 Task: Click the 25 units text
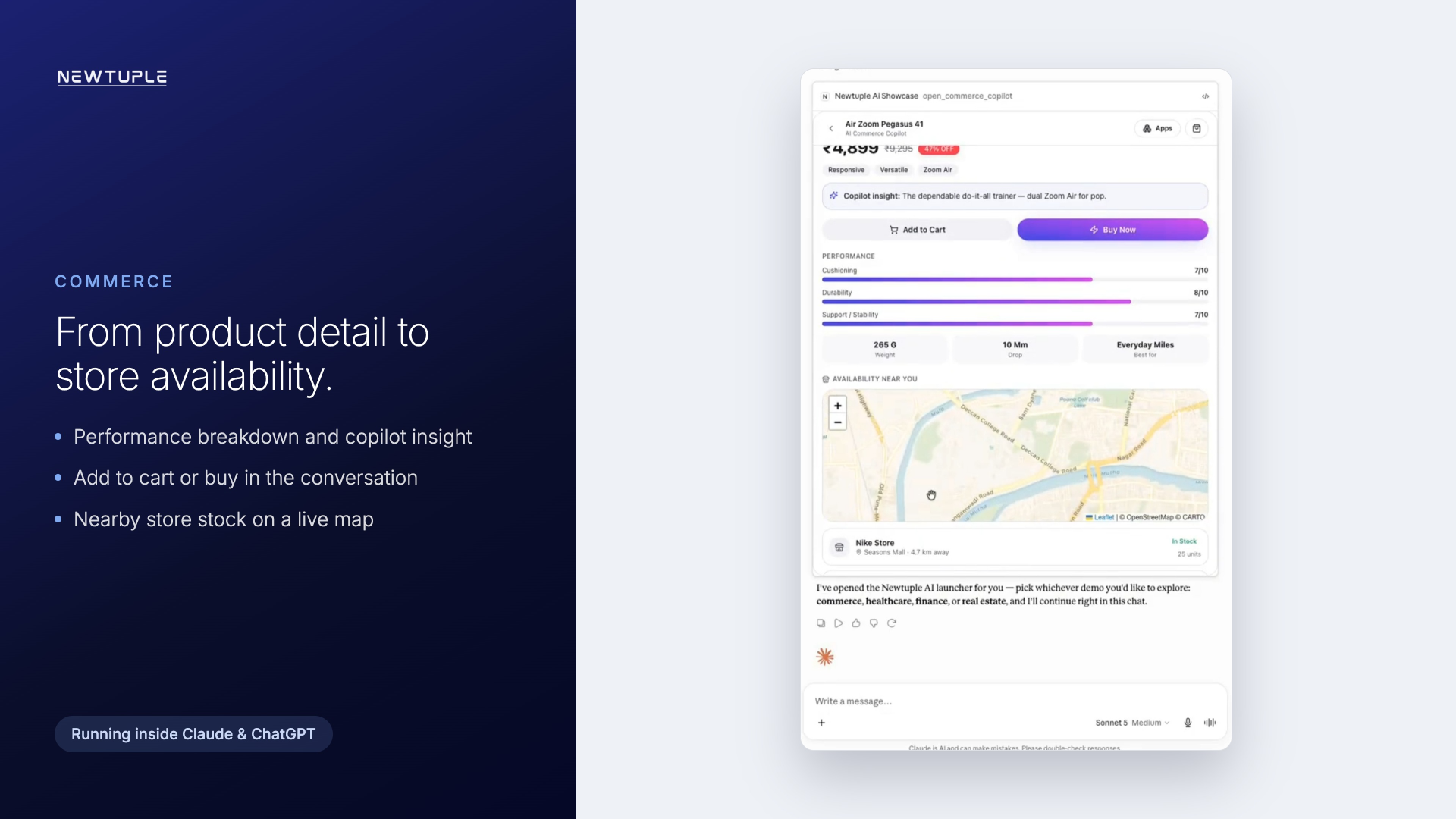tap(1189, 554)
